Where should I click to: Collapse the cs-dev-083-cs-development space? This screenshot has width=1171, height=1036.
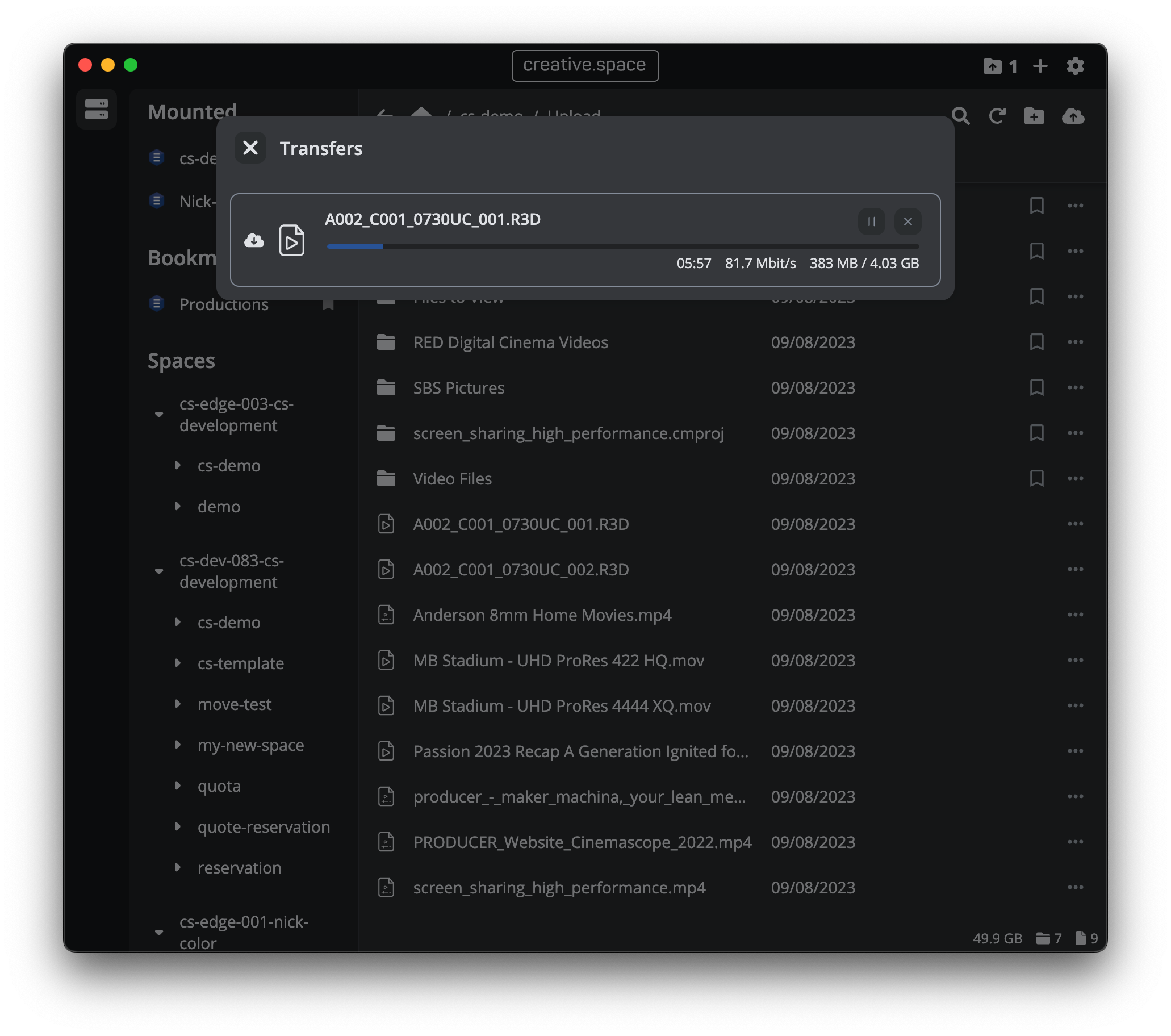click(159, 571)
